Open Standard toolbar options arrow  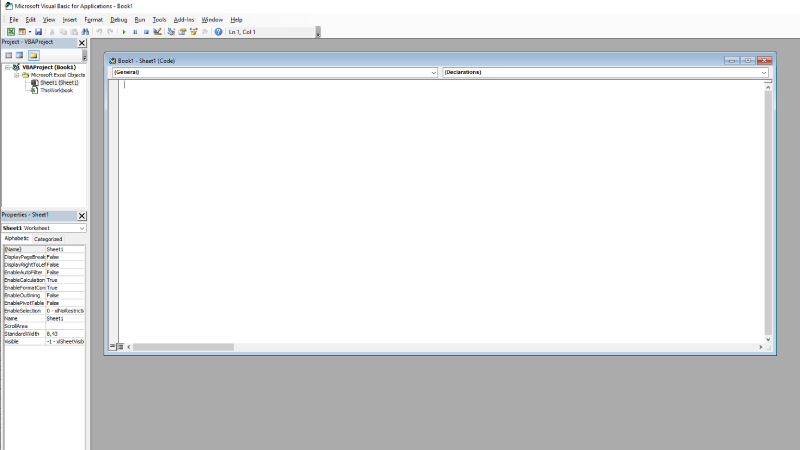click(318, 33)
